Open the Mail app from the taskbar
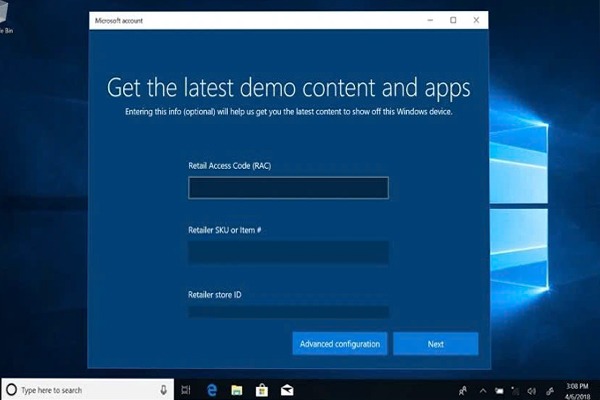The height and width of the screenshot is (400, 600). point(287,390)
